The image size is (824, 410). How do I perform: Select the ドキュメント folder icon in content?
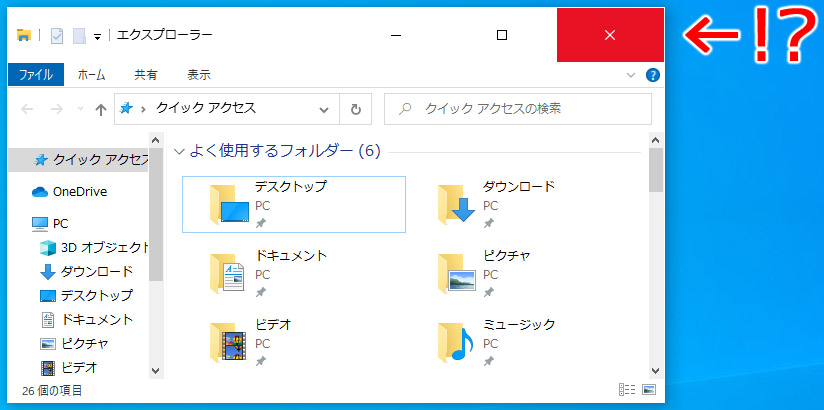228,273
